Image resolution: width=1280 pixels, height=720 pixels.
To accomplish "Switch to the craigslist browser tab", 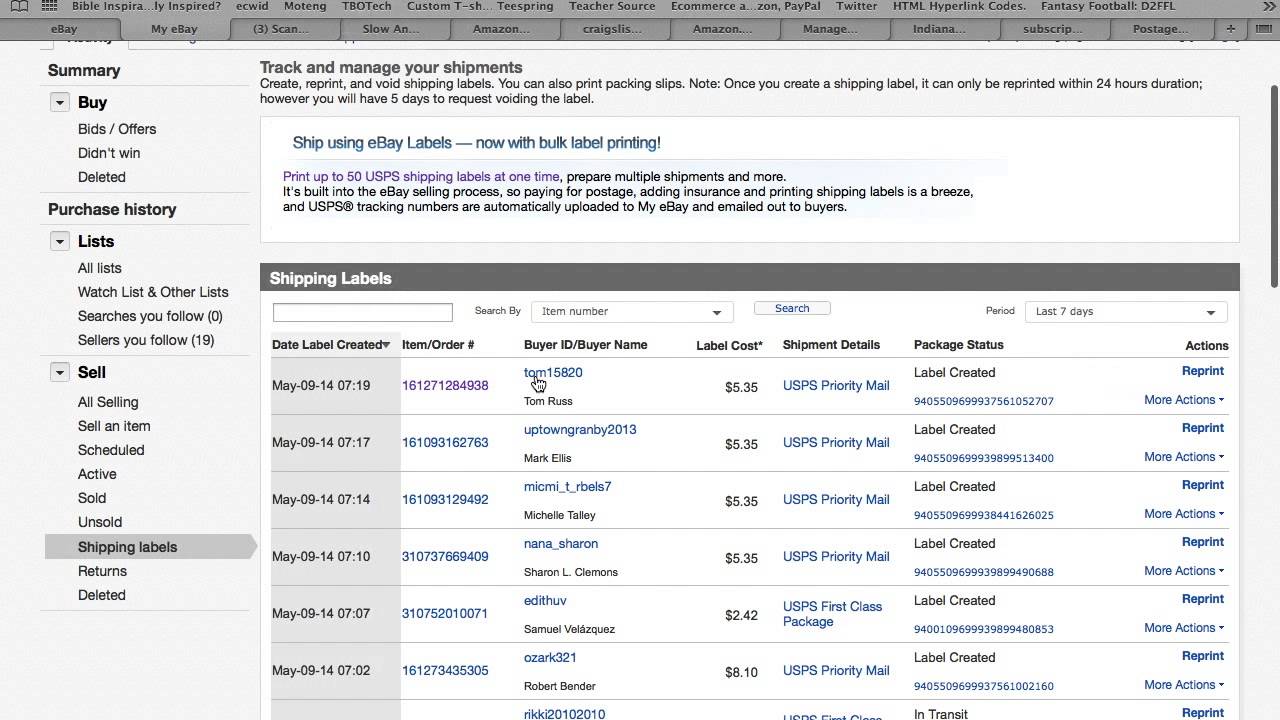I will pyautogui.click(x=612, y=29).
